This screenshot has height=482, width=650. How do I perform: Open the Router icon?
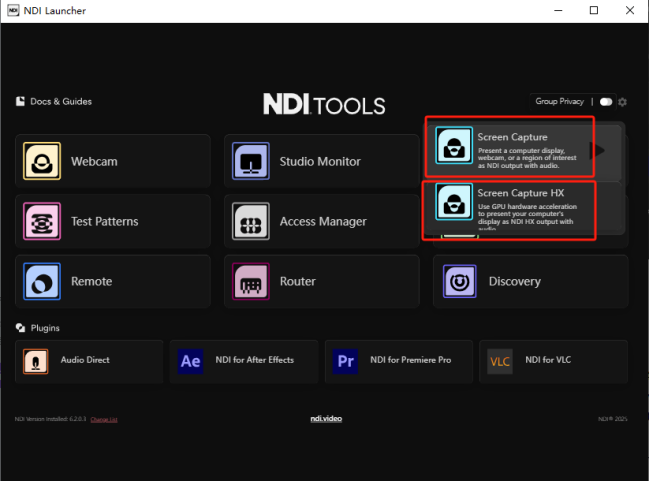[251, 281]
